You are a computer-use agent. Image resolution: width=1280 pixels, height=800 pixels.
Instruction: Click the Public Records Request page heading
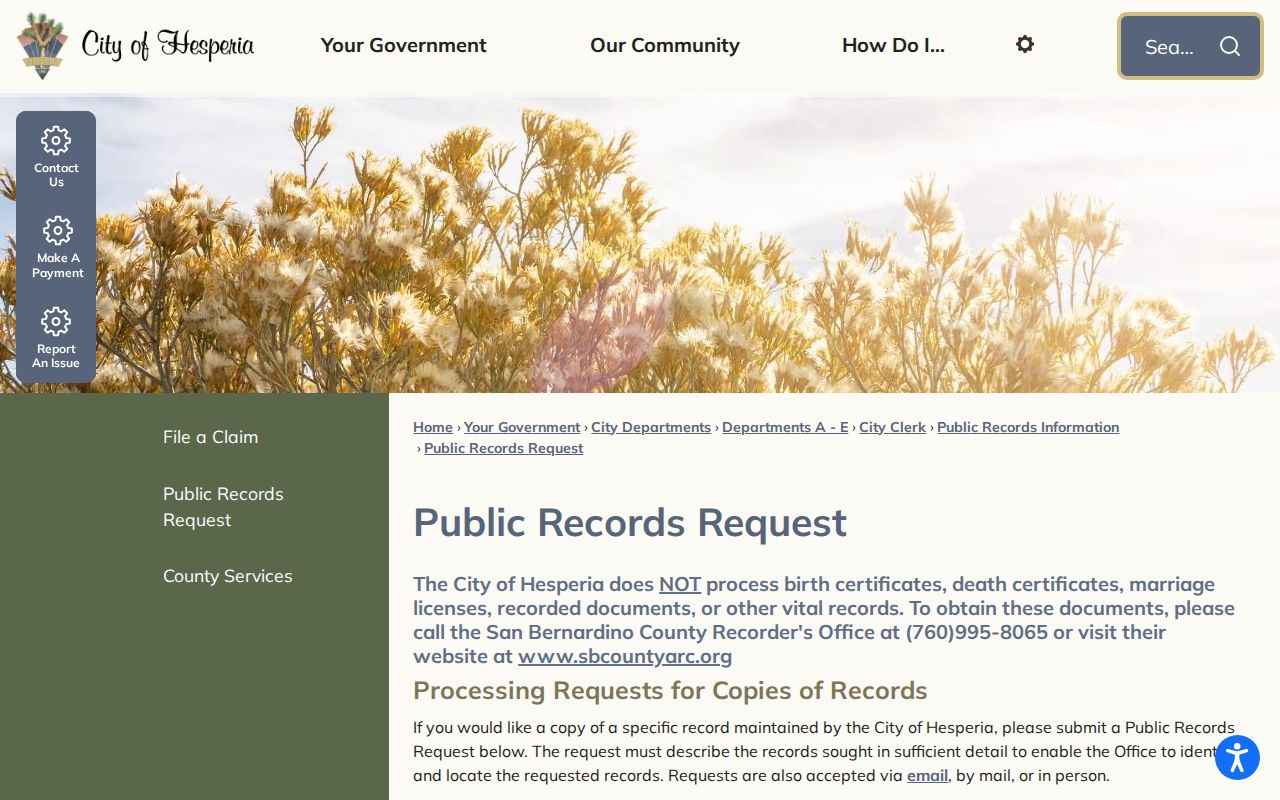(630, 523)
